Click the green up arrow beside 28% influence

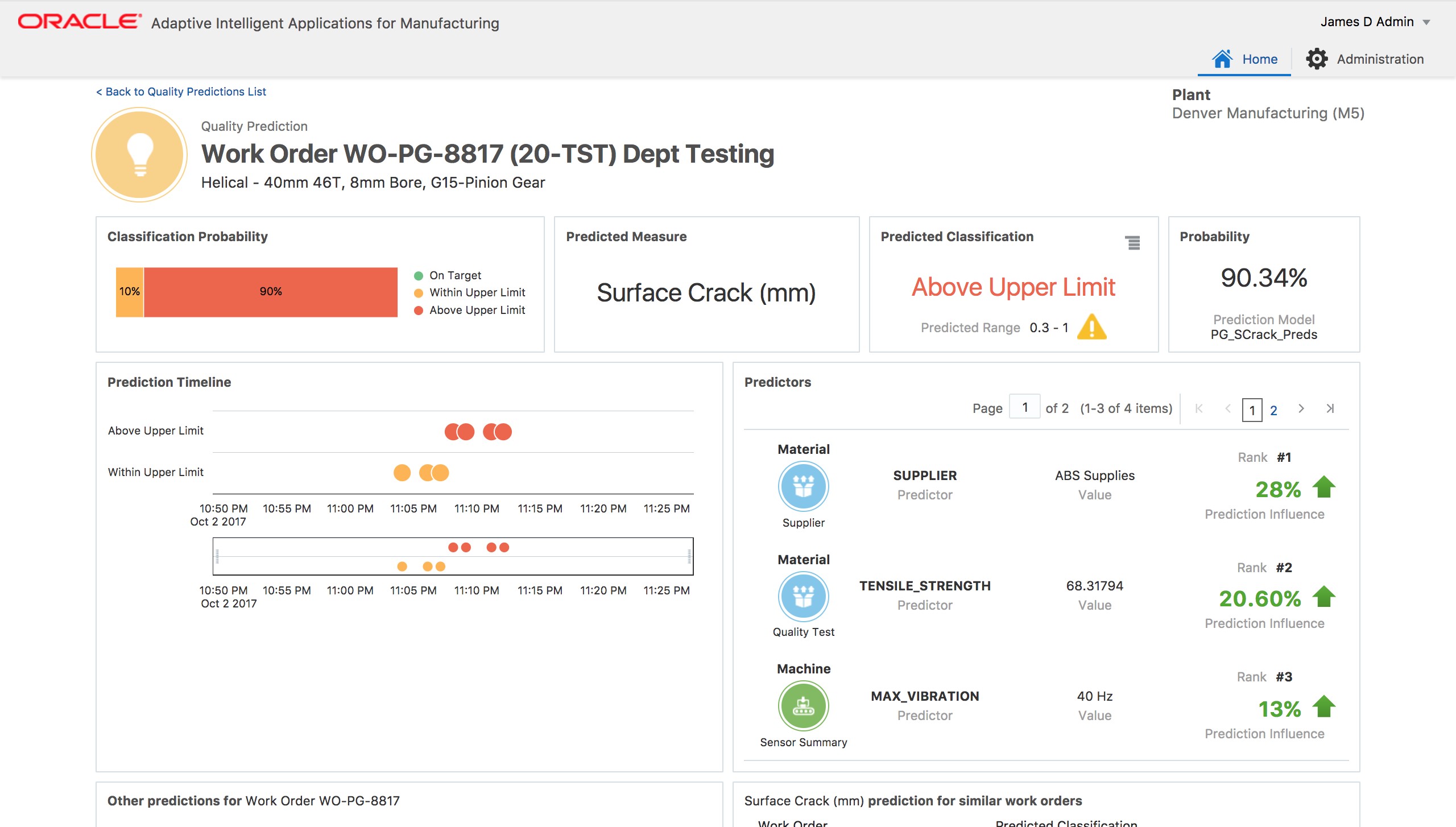(x=1323, y=487)
